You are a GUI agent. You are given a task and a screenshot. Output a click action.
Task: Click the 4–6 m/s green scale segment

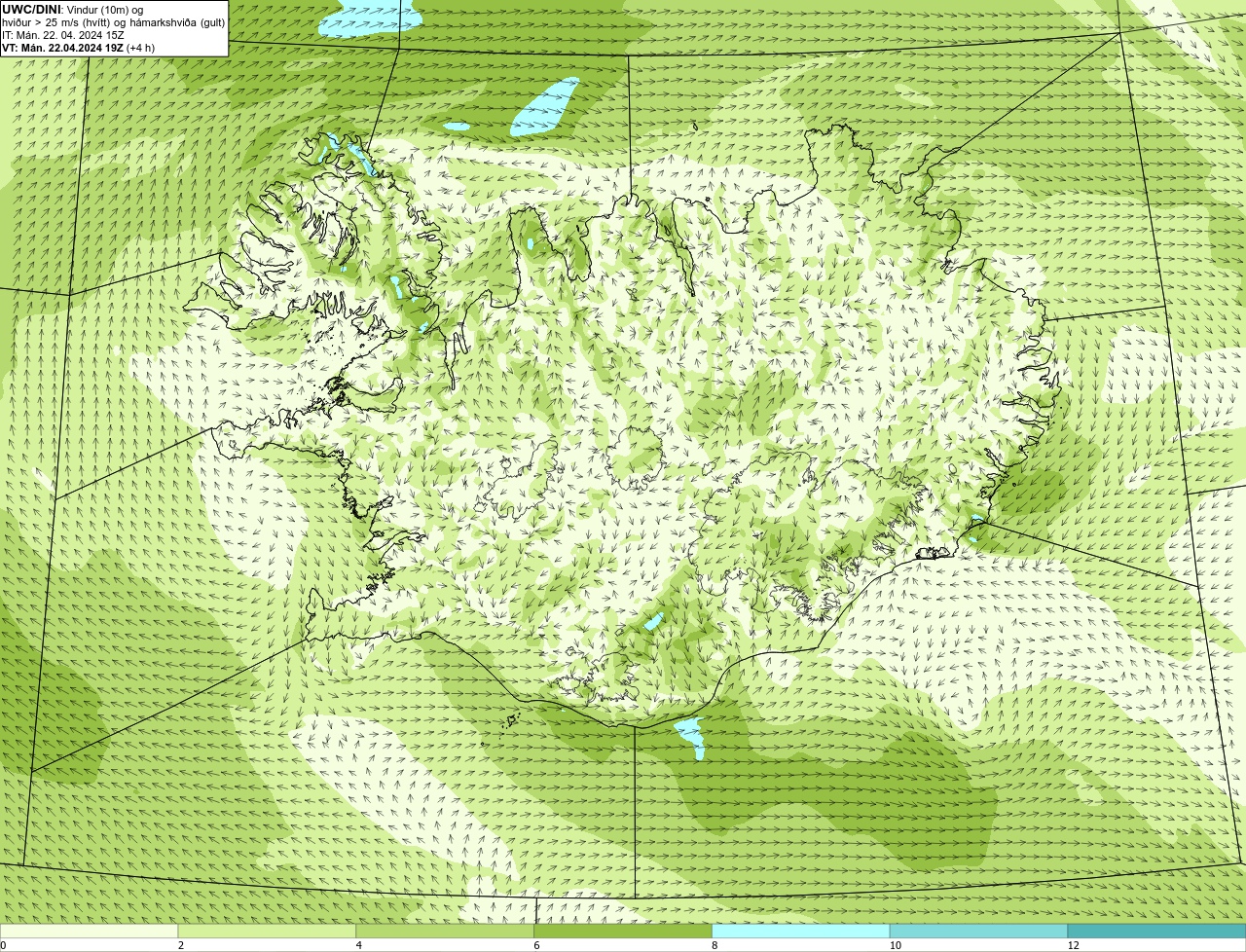[446, 932]
